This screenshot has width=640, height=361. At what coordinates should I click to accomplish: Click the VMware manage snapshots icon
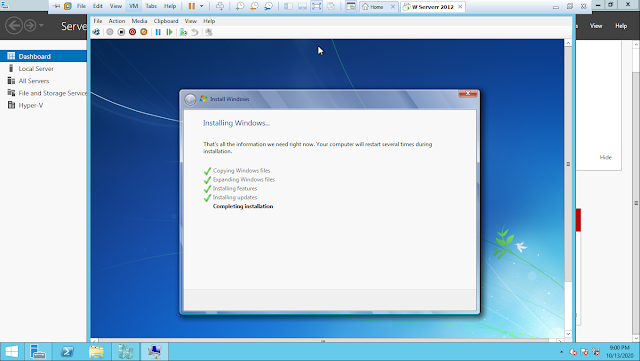[269, 6]
